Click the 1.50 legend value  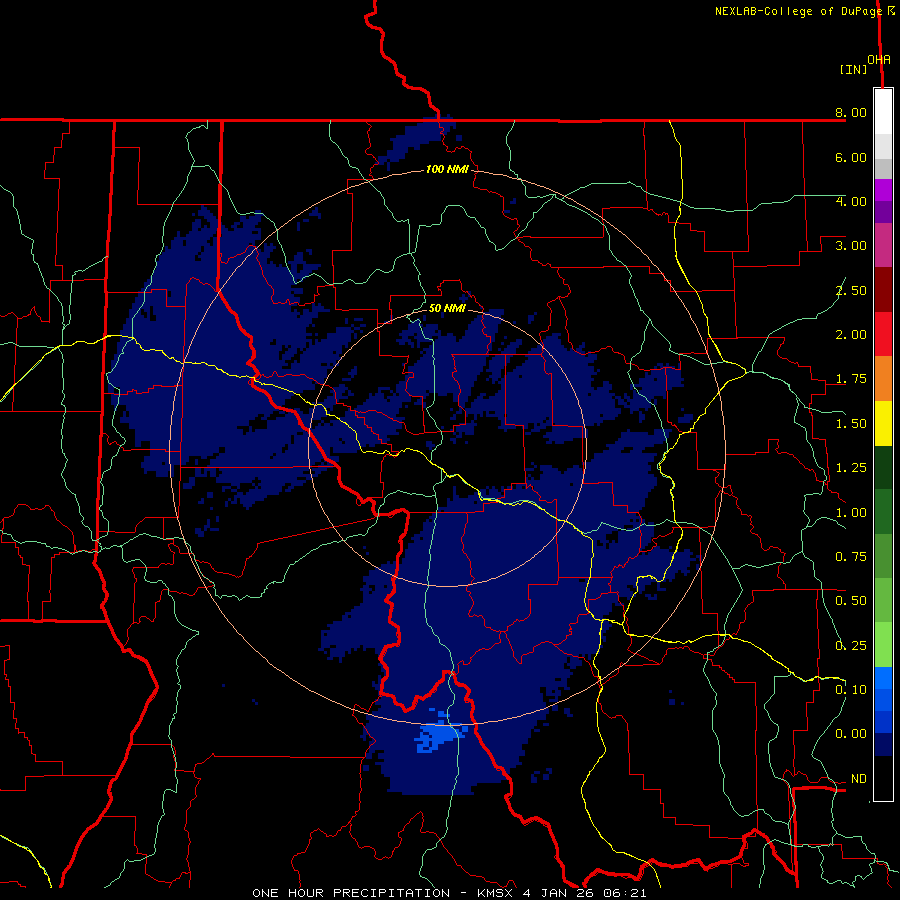pos(851,424)
